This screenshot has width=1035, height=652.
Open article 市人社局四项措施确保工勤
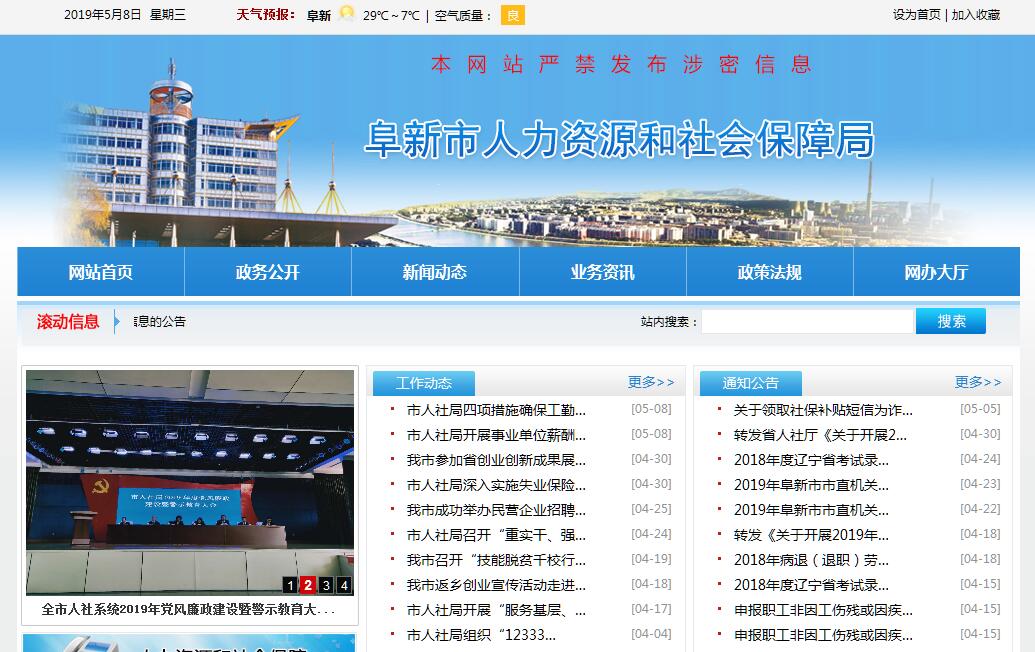pyautogui.click(x=496, y=409)
